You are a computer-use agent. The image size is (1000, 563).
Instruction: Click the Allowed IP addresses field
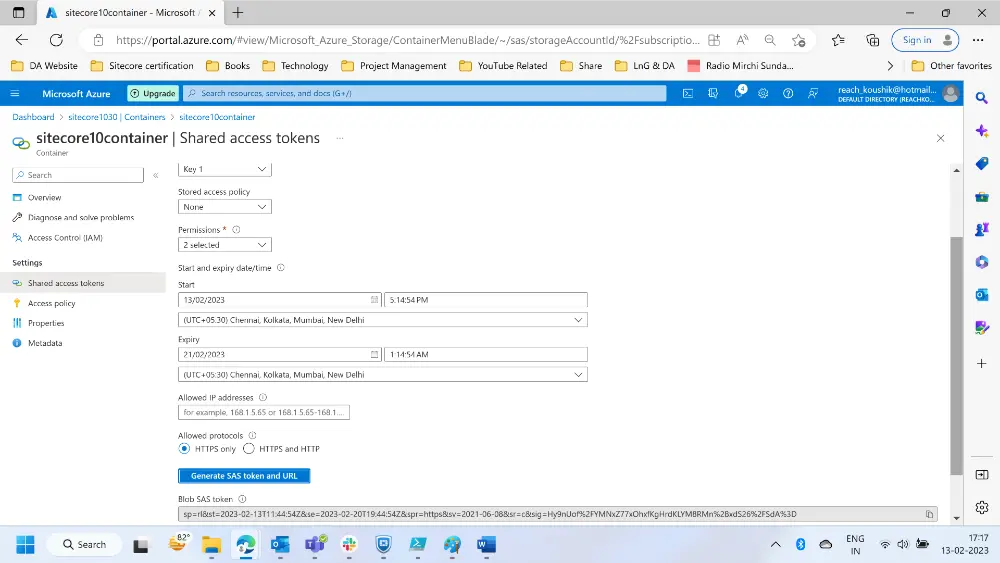click(x=263, y=413)
